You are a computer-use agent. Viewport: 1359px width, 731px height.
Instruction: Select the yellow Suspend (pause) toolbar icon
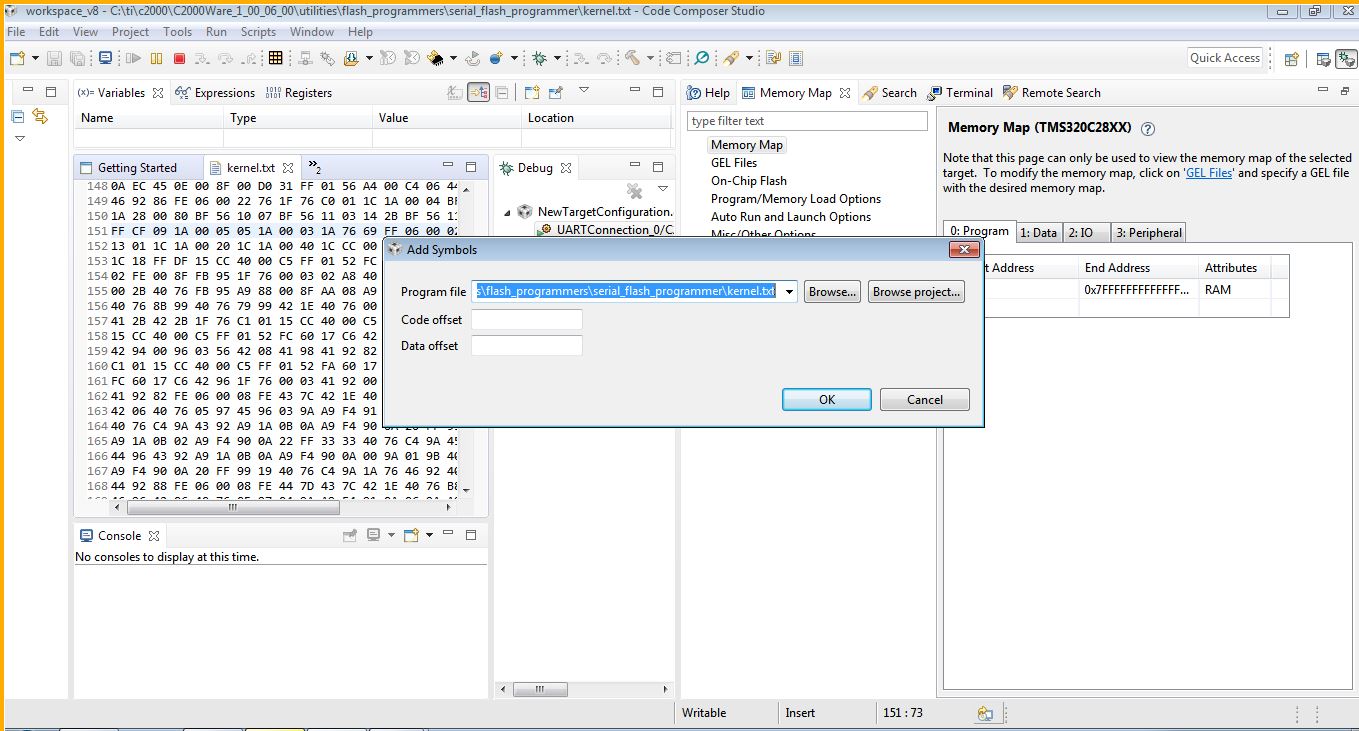click(x=156, y=57)
